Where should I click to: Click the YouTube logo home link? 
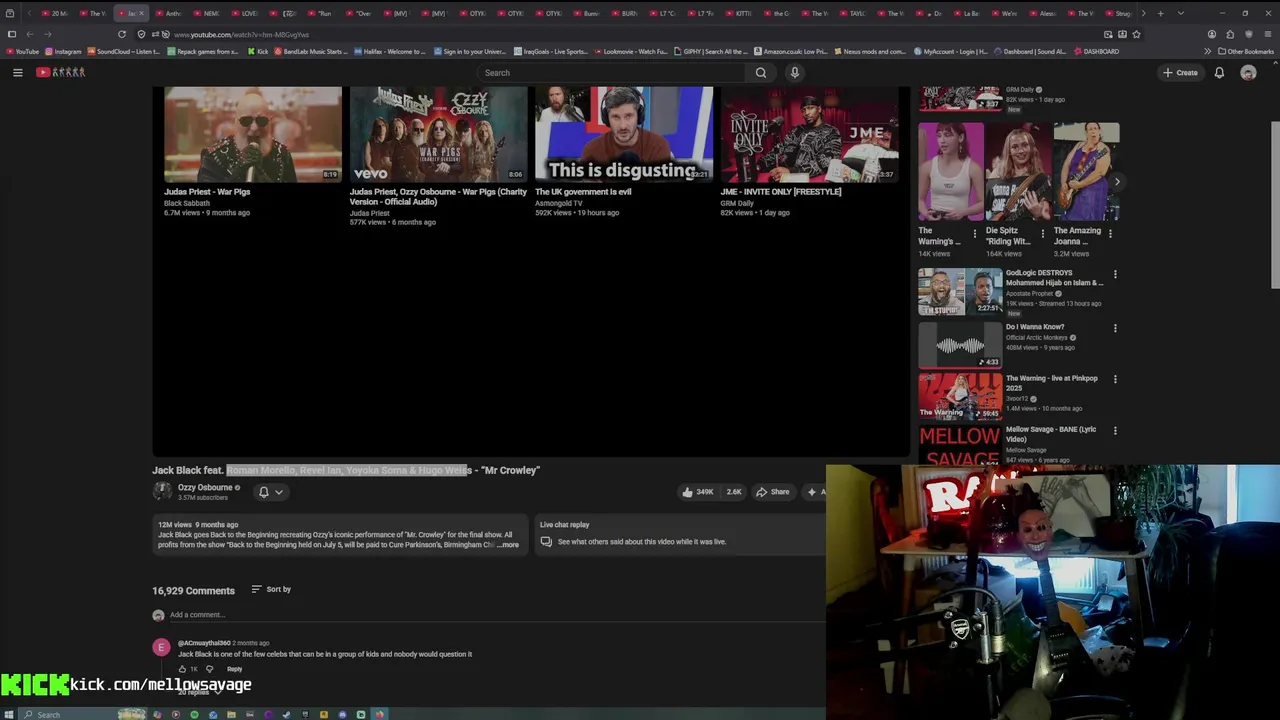[61, 72]
